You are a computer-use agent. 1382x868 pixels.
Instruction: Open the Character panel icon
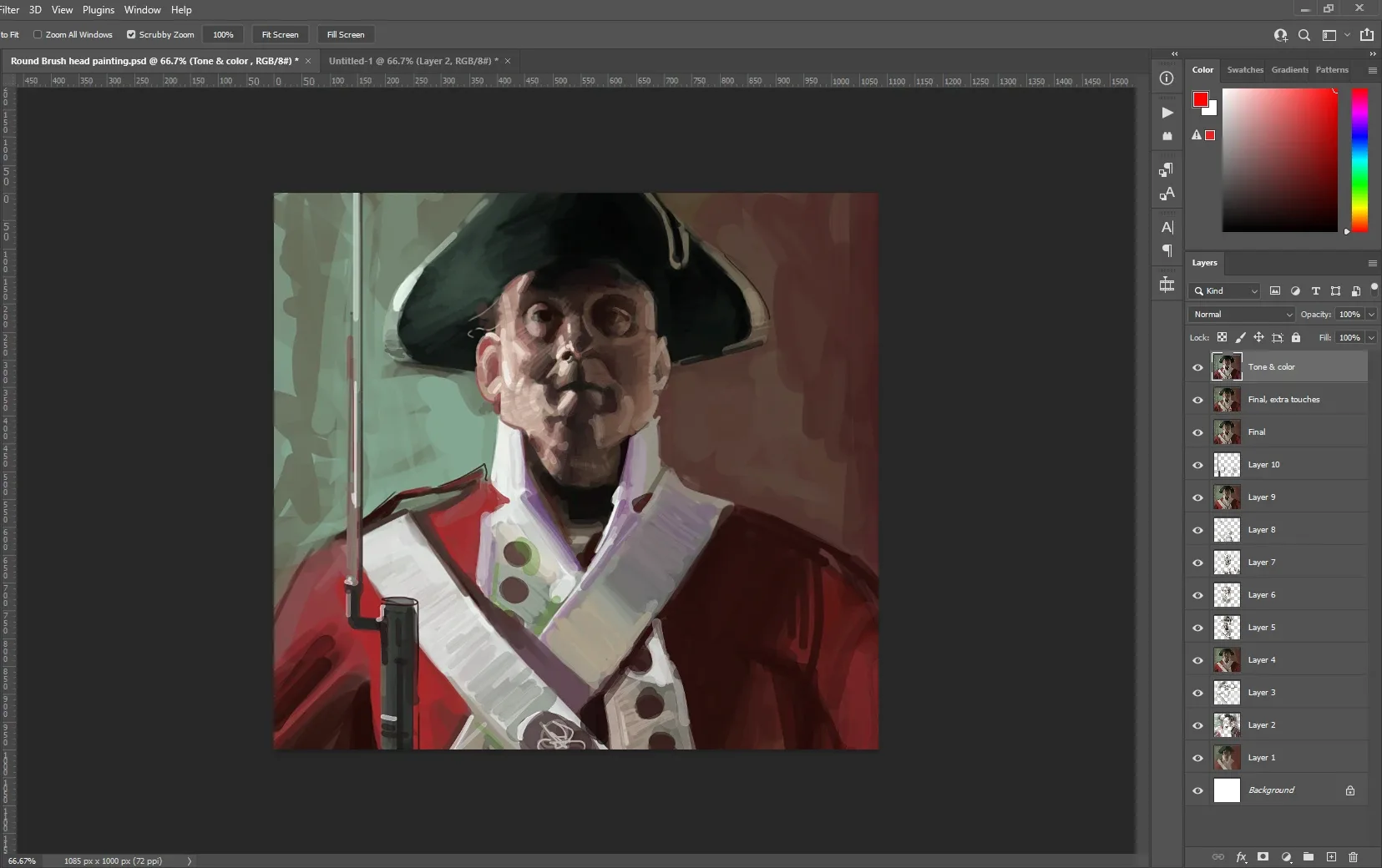[1167, 227]
